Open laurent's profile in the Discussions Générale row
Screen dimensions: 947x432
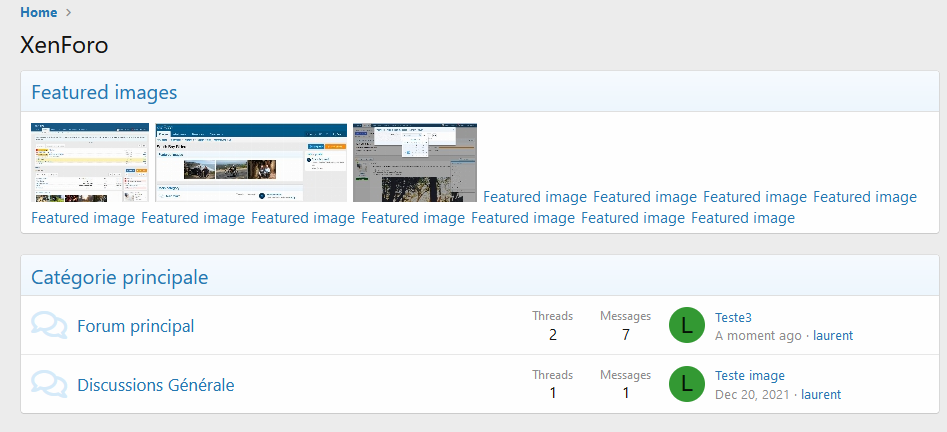821,395
